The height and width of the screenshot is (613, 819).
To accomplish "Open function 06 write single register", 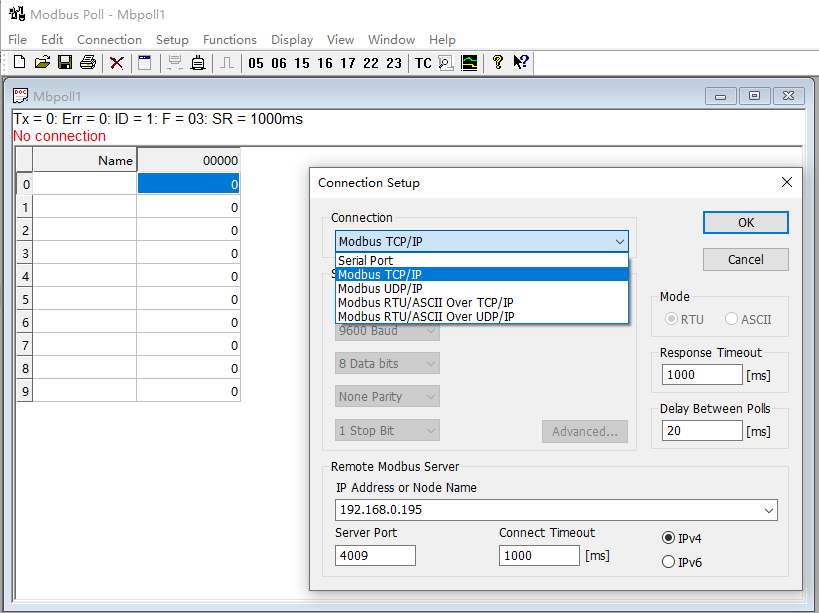I will tap(279, 63).
